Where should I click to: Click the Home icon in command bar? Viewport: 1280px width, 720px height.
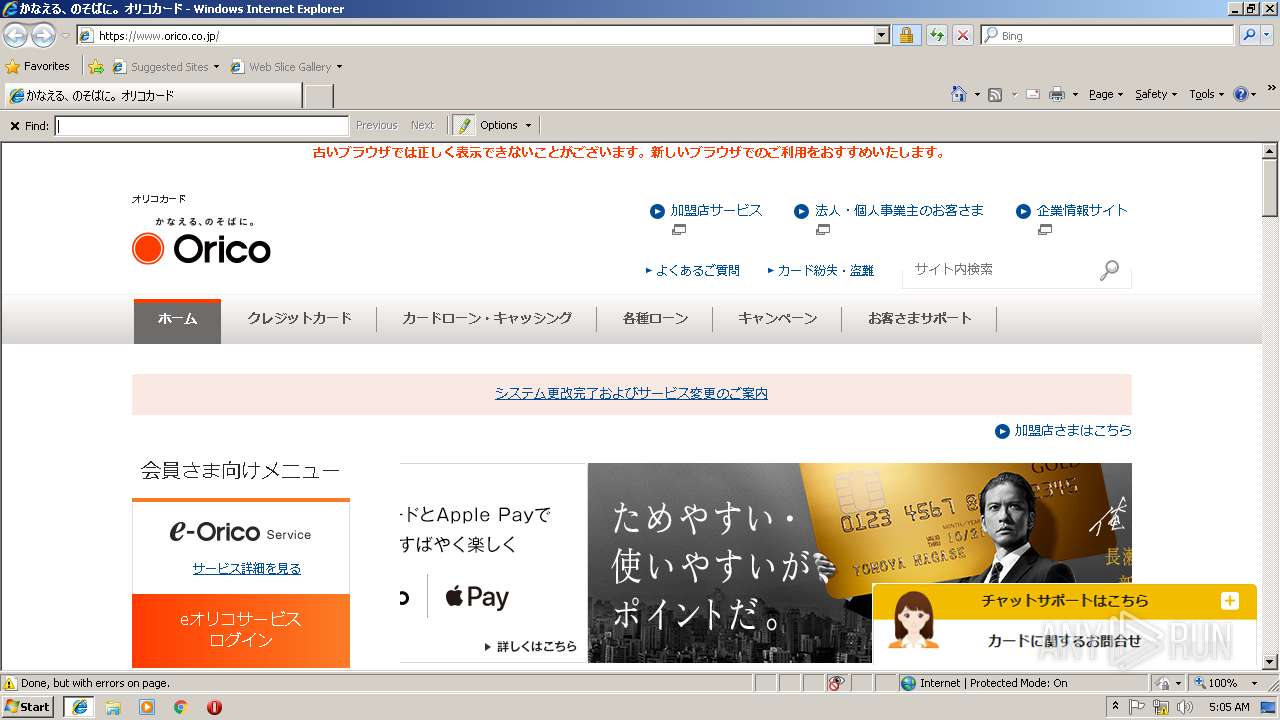tap(958, 94)
